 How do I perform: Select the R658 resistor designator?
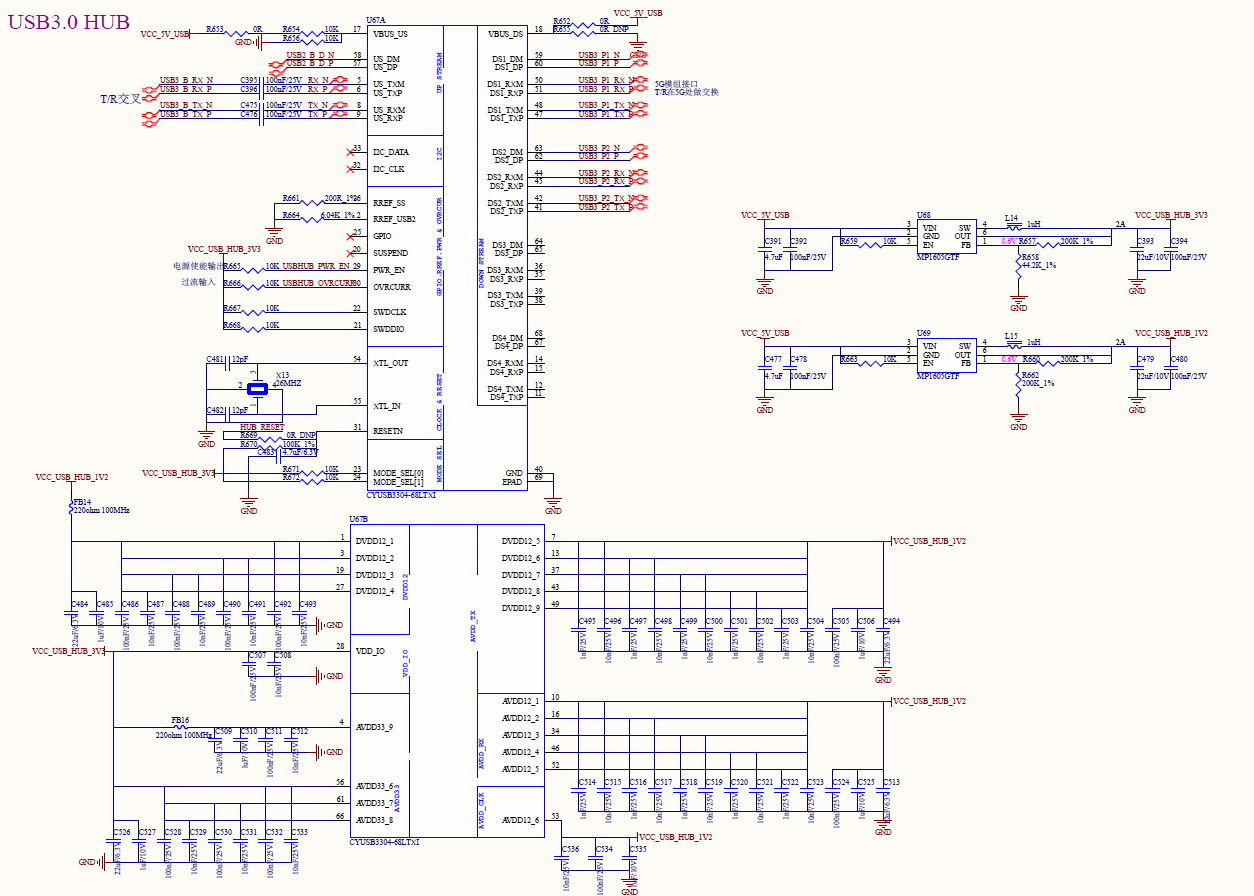(1030, 257)
